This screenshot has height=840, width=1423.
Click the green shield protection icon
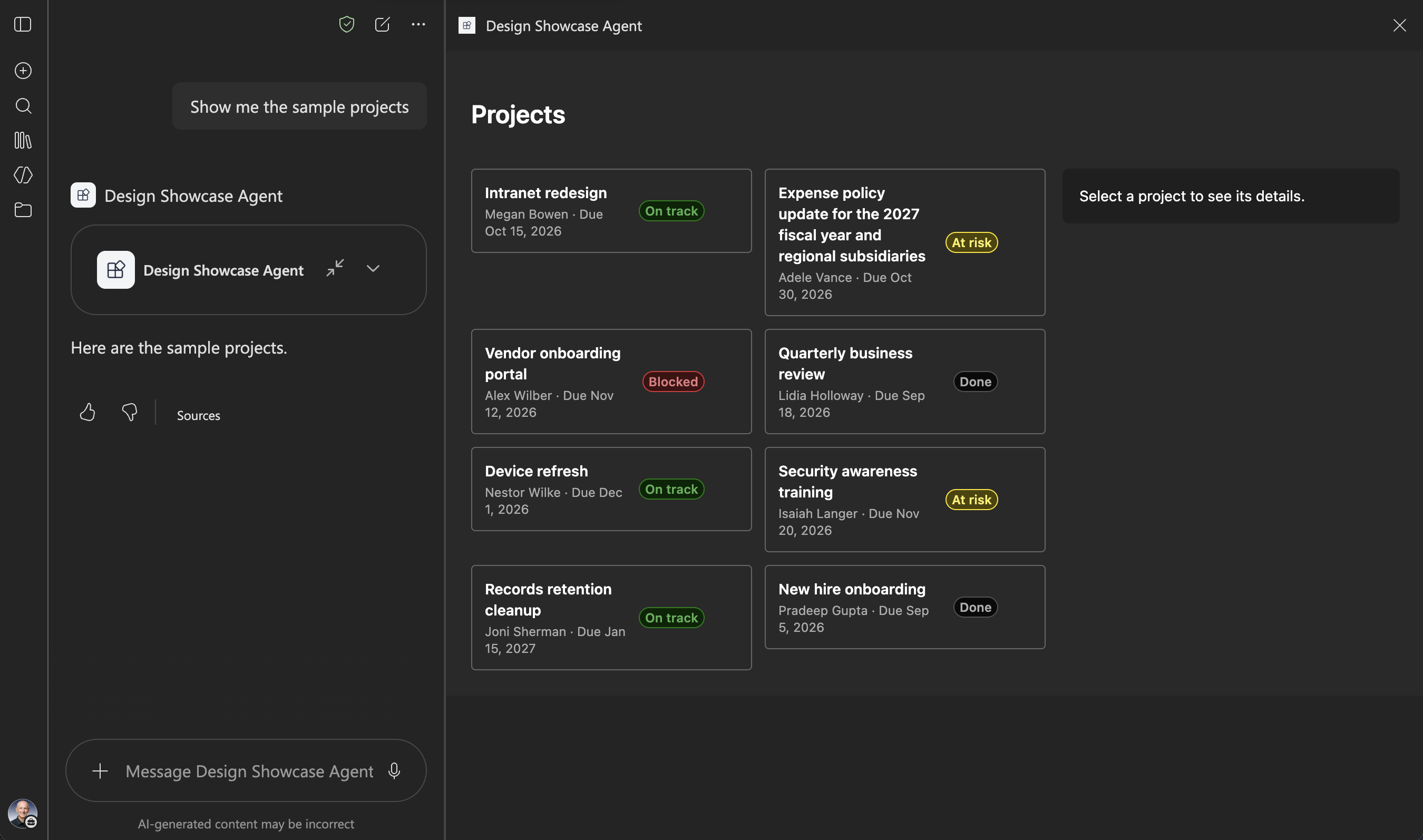(x=346, y=24)
